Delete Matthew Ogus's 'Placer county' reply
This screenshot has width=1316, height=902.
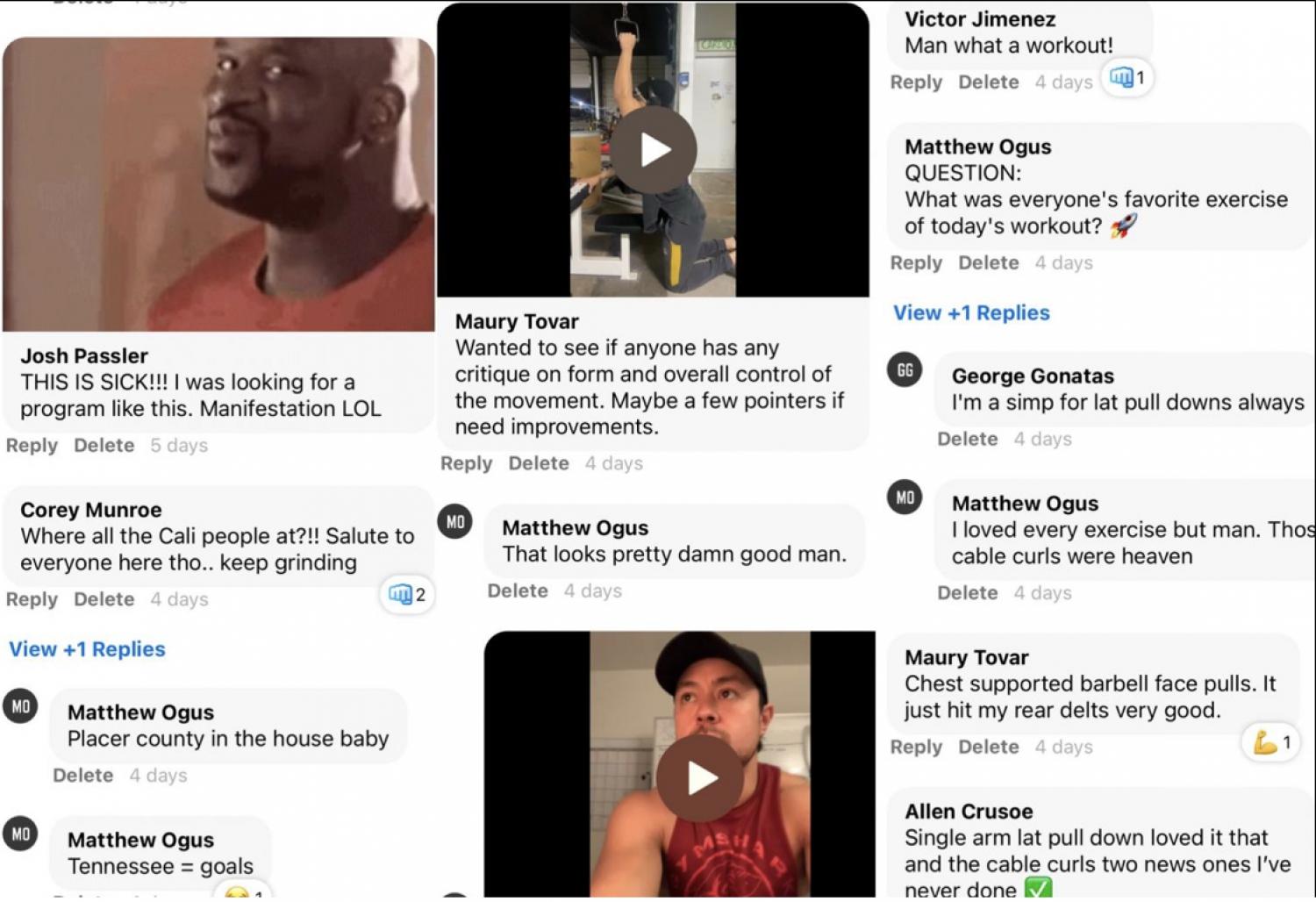point(82,776)
